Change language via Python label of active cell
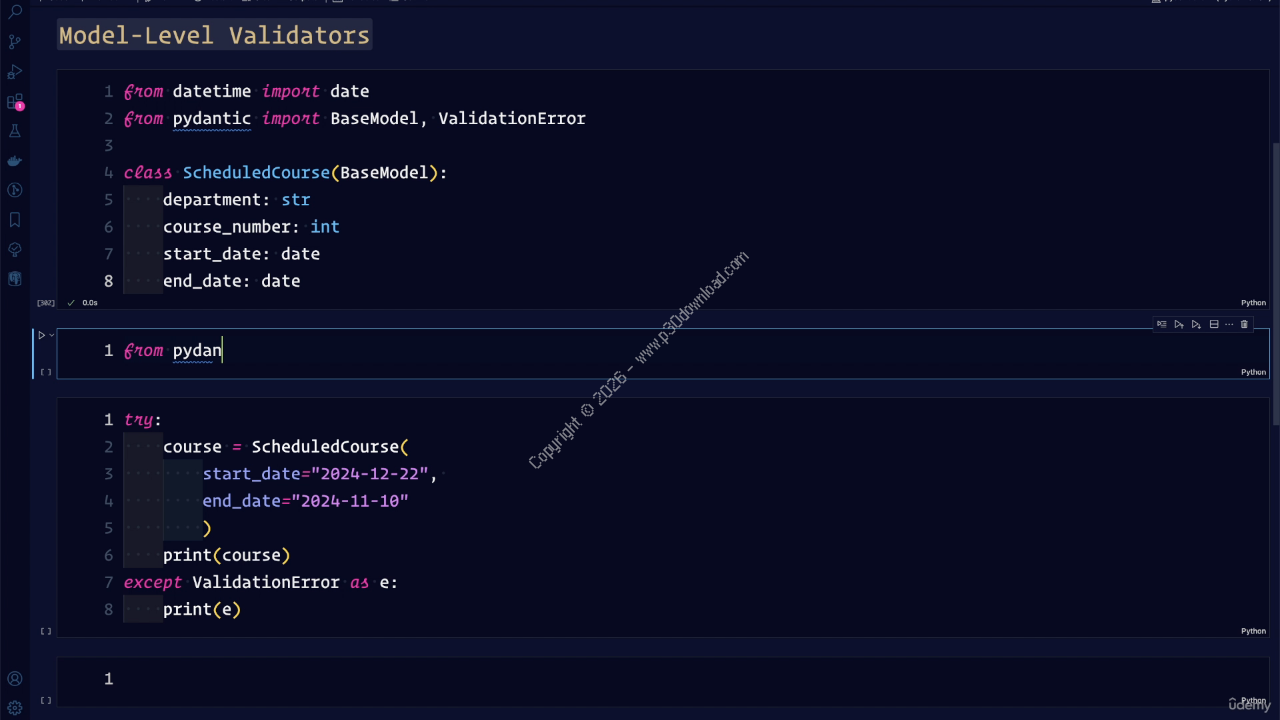 1253,372
